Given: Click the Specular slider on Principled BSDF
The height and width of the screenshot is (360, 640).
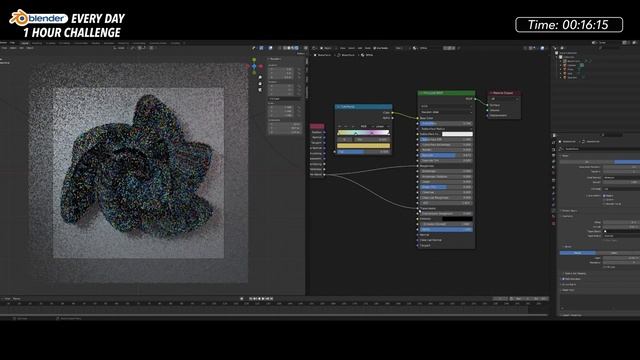Looking at the screenshot, I should click(x=446, y=155).
